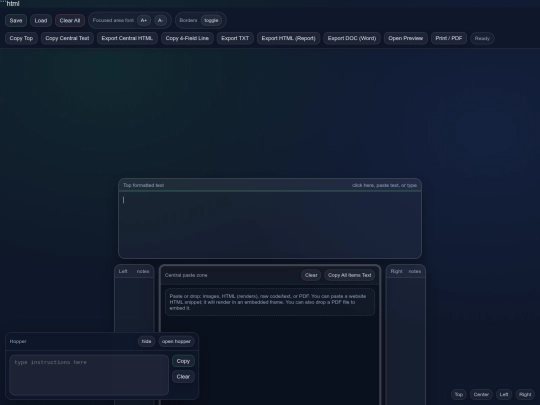Click Export DOC (Word)
The height and width of the screenshot is (405, 540).
click(x=352, y=38)
